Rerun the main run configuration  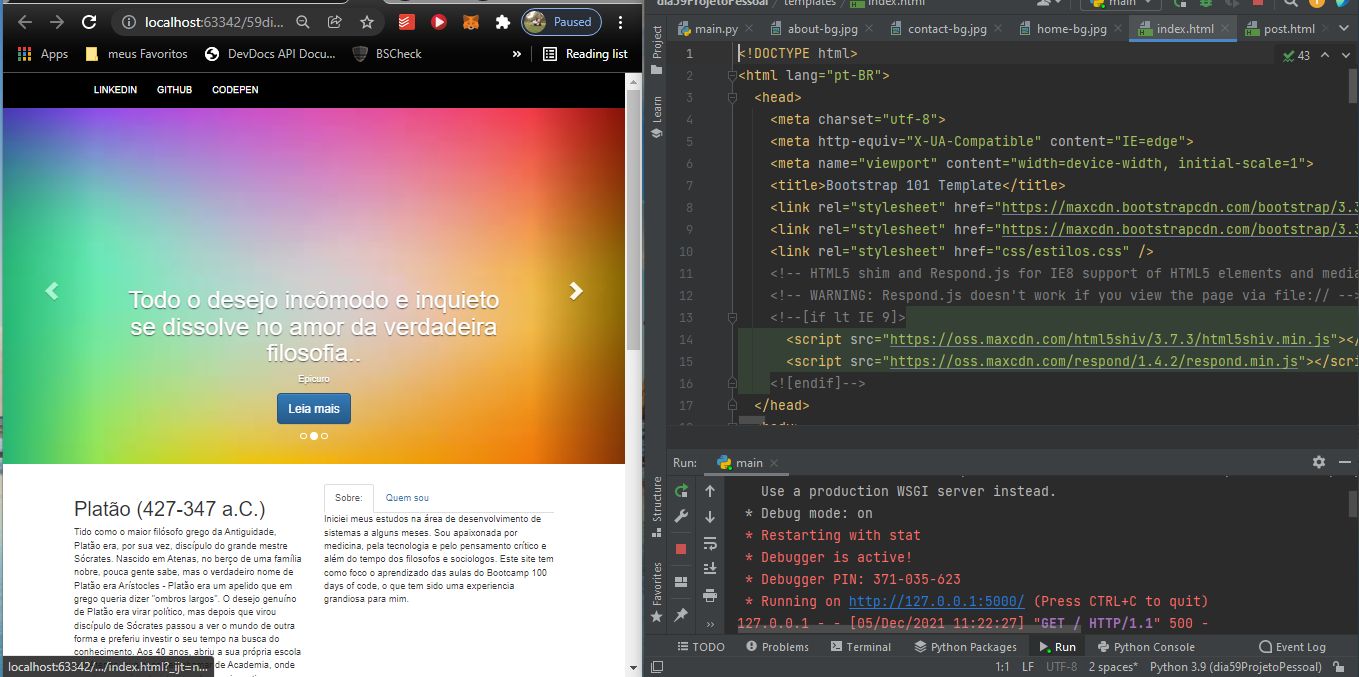point(681,491)
